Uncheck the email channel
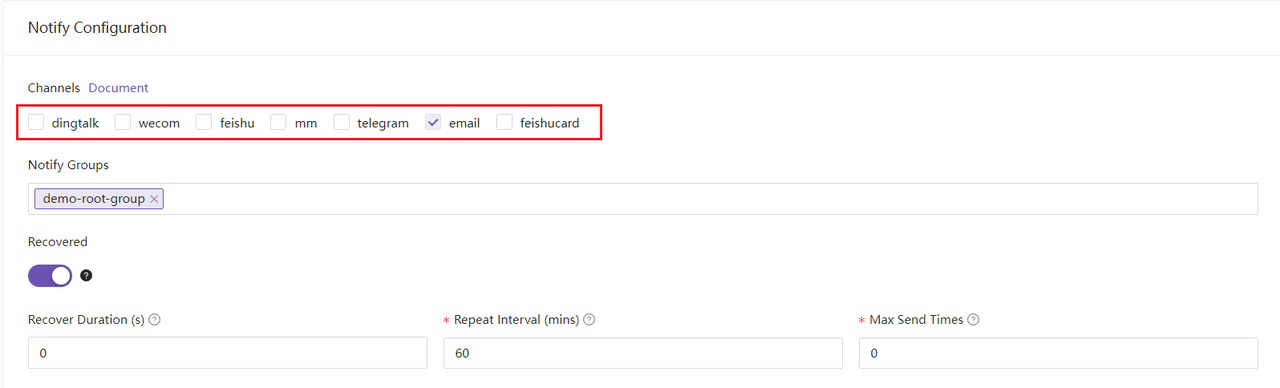1280x388 pixels. 434,122
